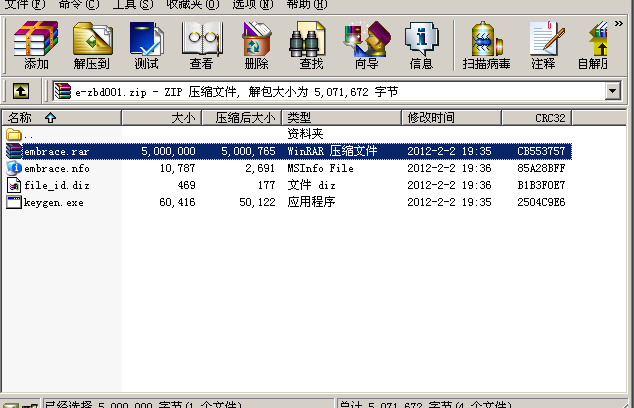Sort by 名称 column header

62,118
